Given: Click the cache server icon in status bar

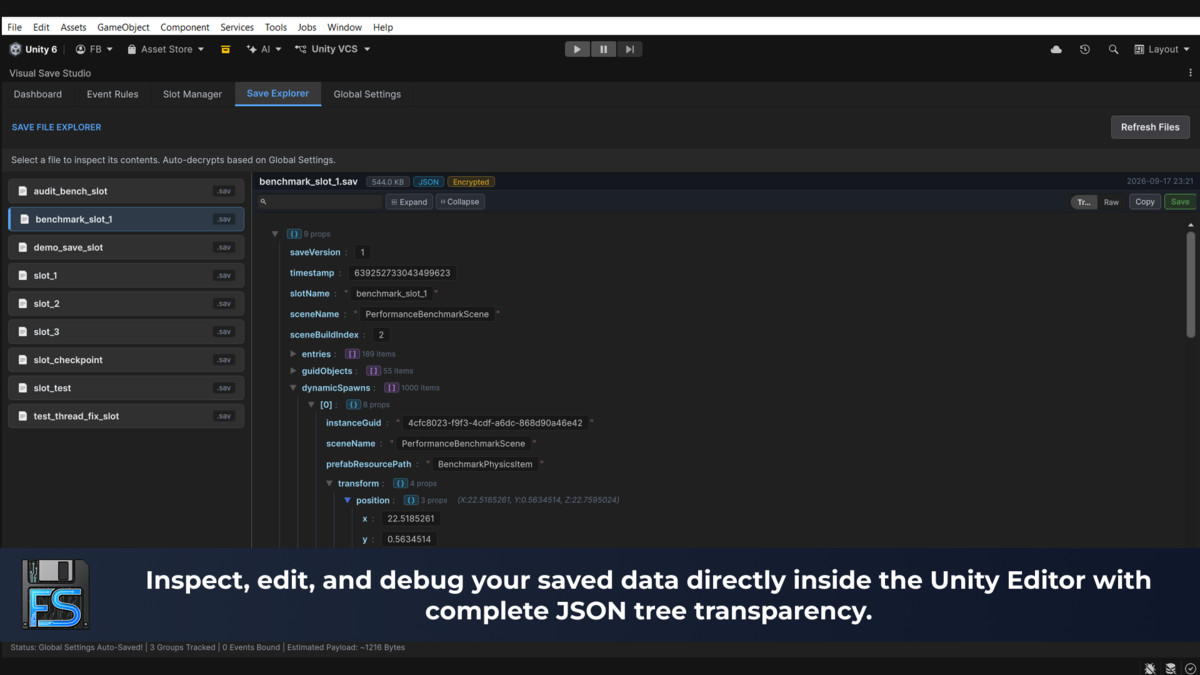Looking at the screenshot, I should click(1171, 668).
